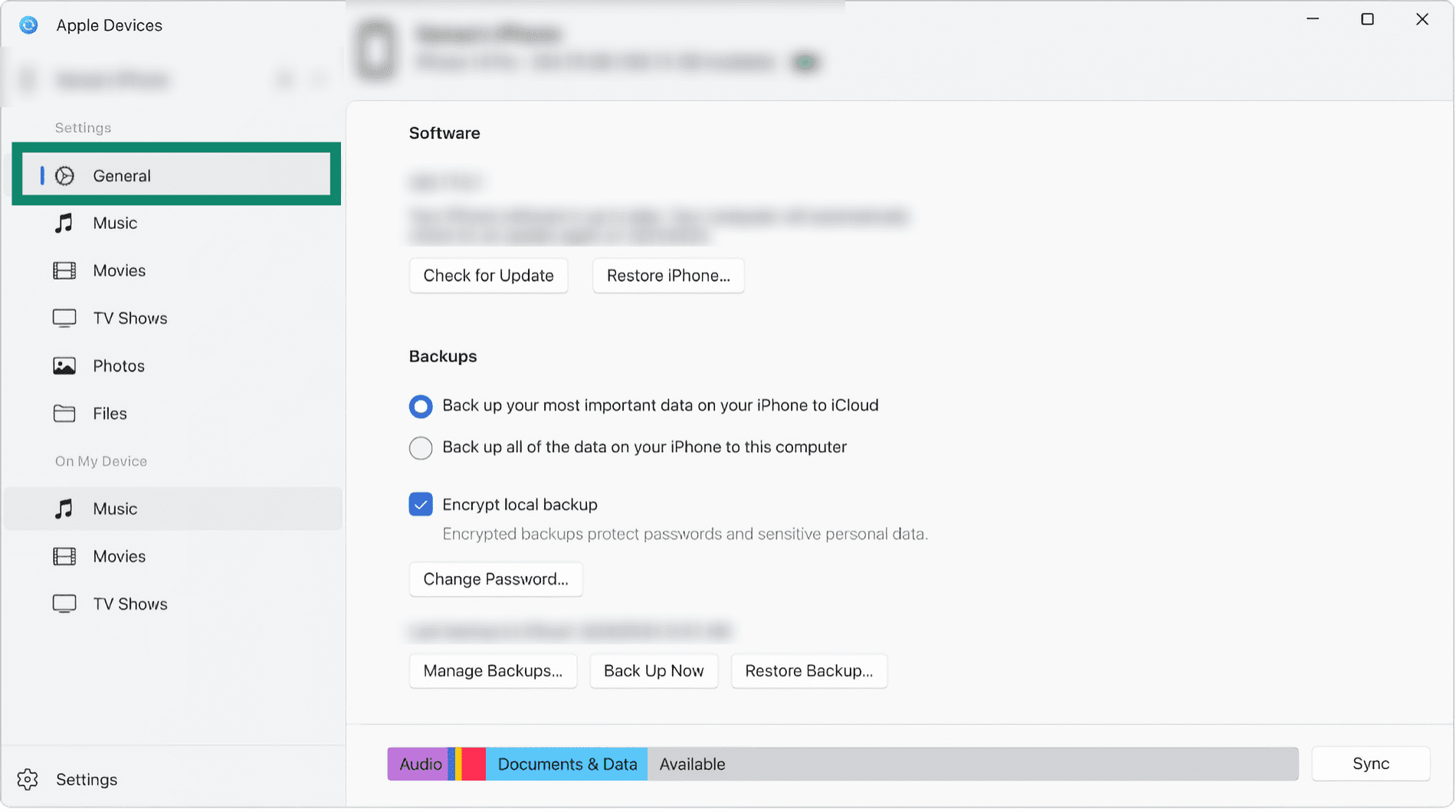1456x812 pixels.
Task: Open TV Shows under Settings
Action: [173, 319]
